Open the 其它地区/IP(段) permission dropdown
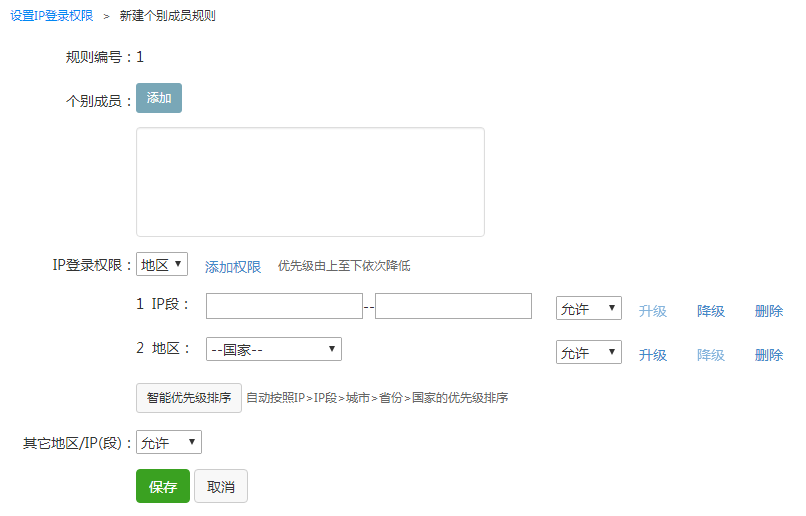This screenshot has width=806, height=516. coord(169,442)
